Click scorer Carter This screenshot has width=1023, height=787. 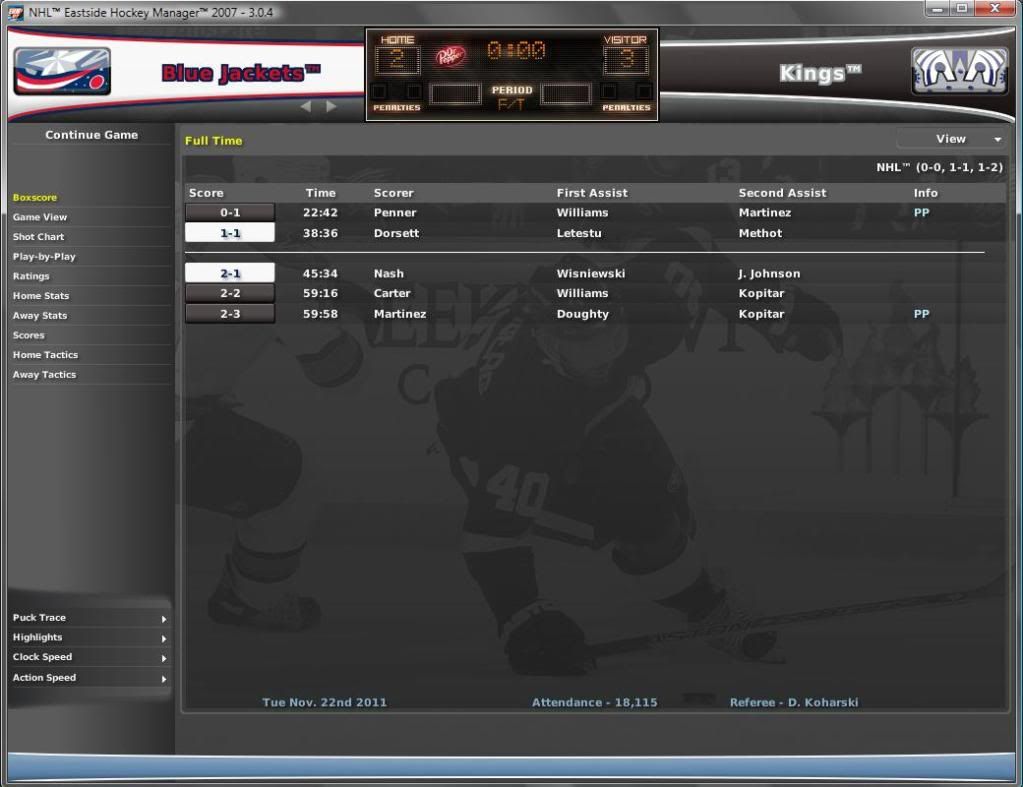(x=391, y=294)
